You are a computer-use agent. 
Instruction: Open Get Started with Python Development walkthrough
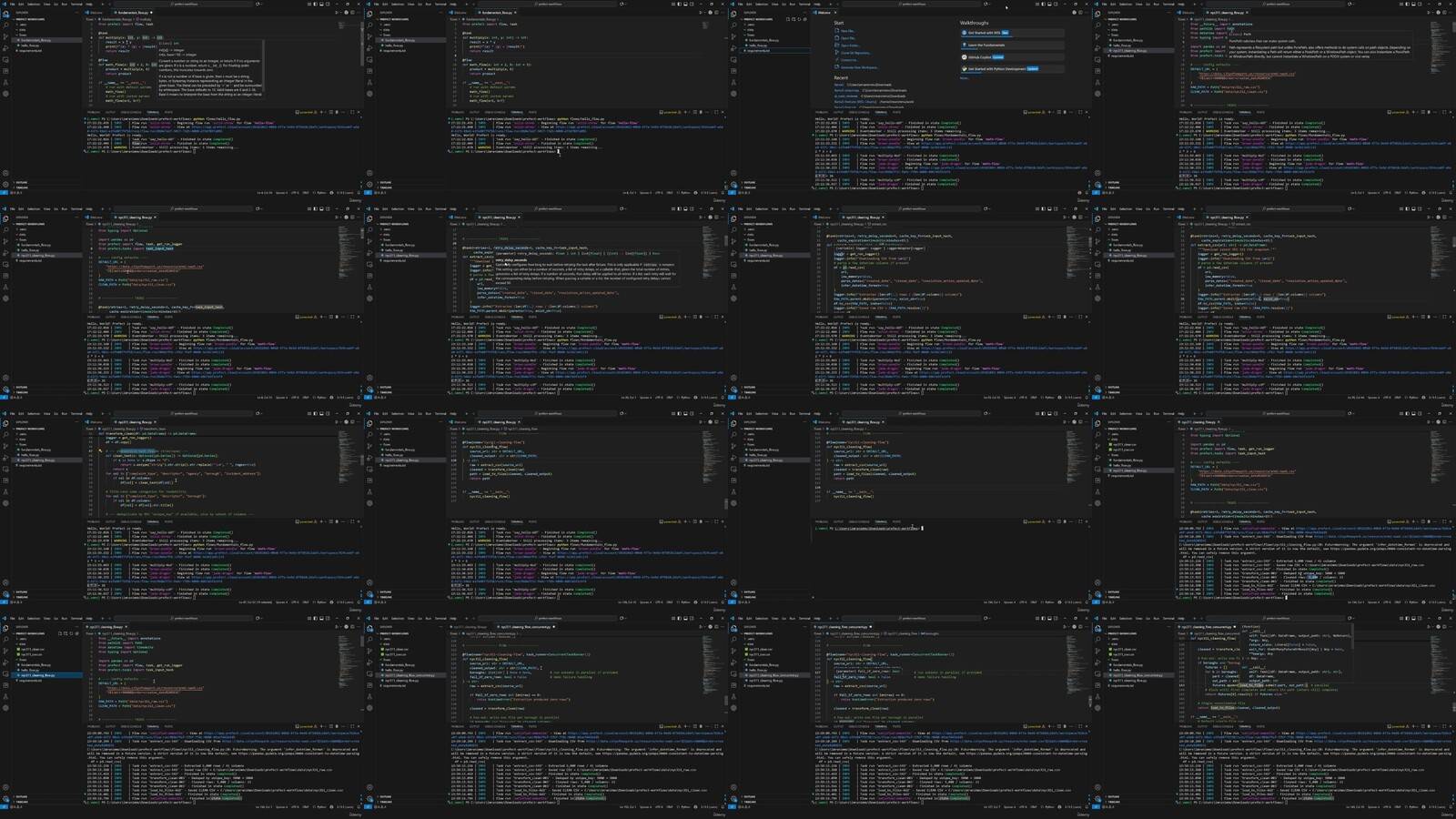(1012, 69)
